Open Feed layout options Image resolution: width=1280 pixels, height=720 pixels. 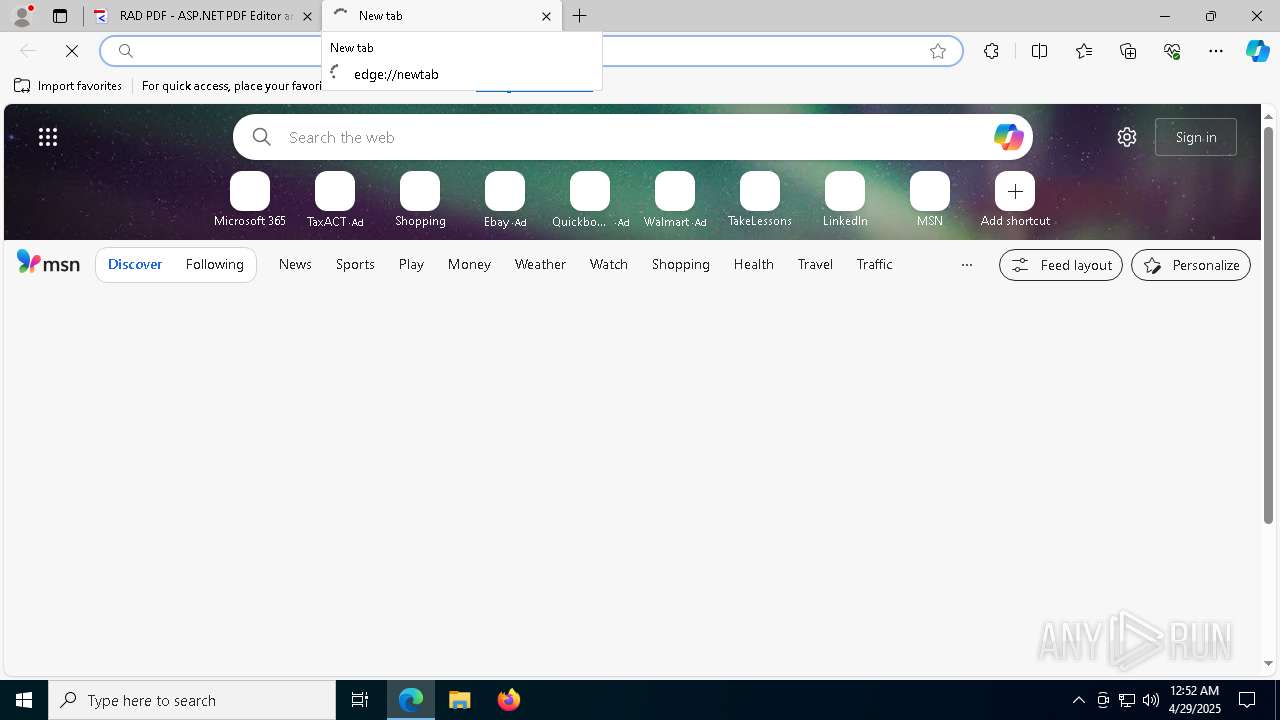pos(1061,265)
